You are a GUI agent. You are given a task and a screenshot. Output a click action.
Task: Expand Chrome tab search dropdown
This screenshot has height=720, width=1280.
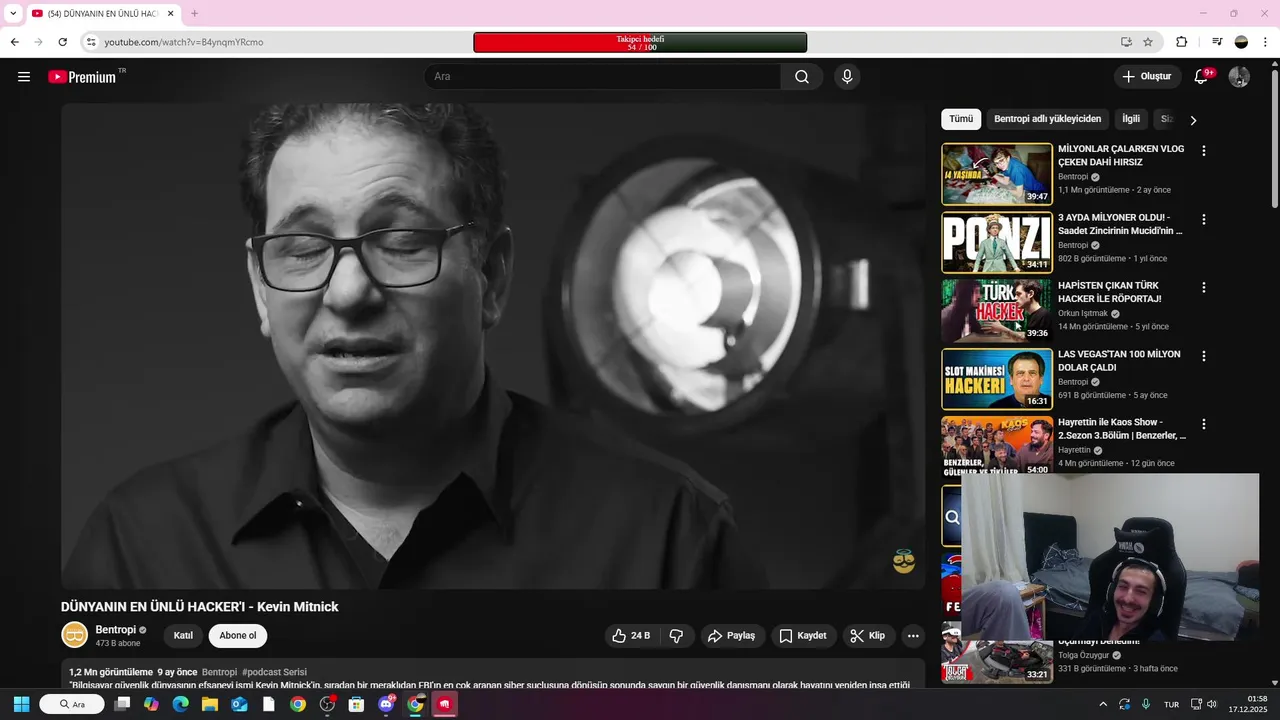pyautogui.click(x=13, y=14)
